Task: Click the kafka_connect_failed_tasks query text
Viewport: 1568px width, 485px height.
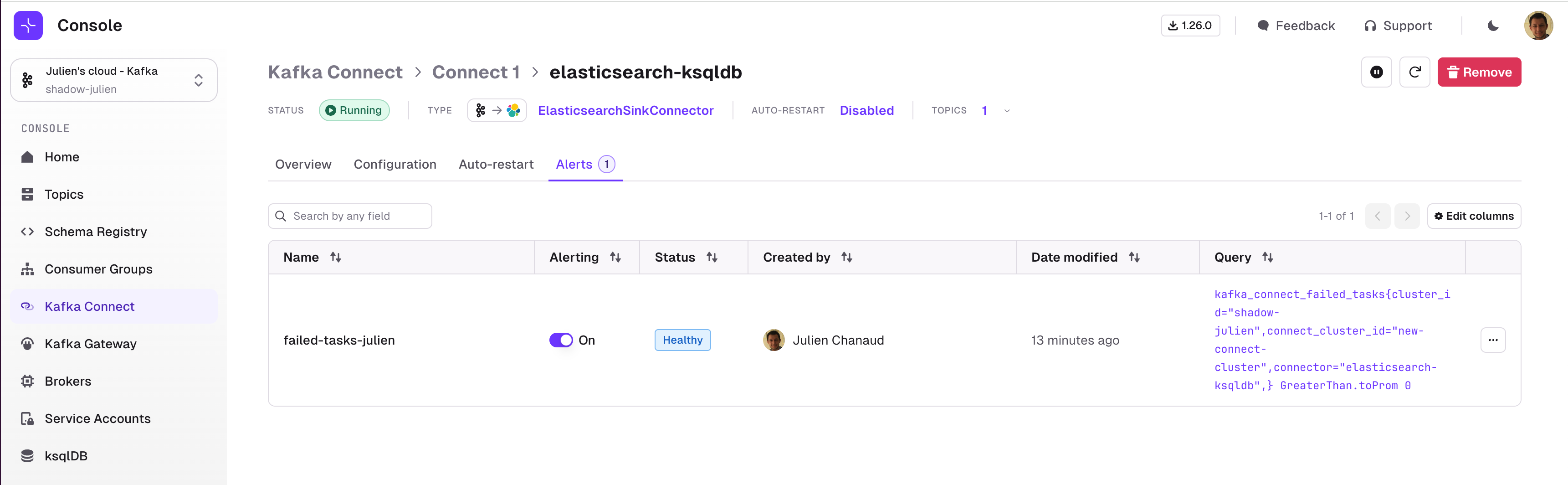Action: click(1332, 340)
